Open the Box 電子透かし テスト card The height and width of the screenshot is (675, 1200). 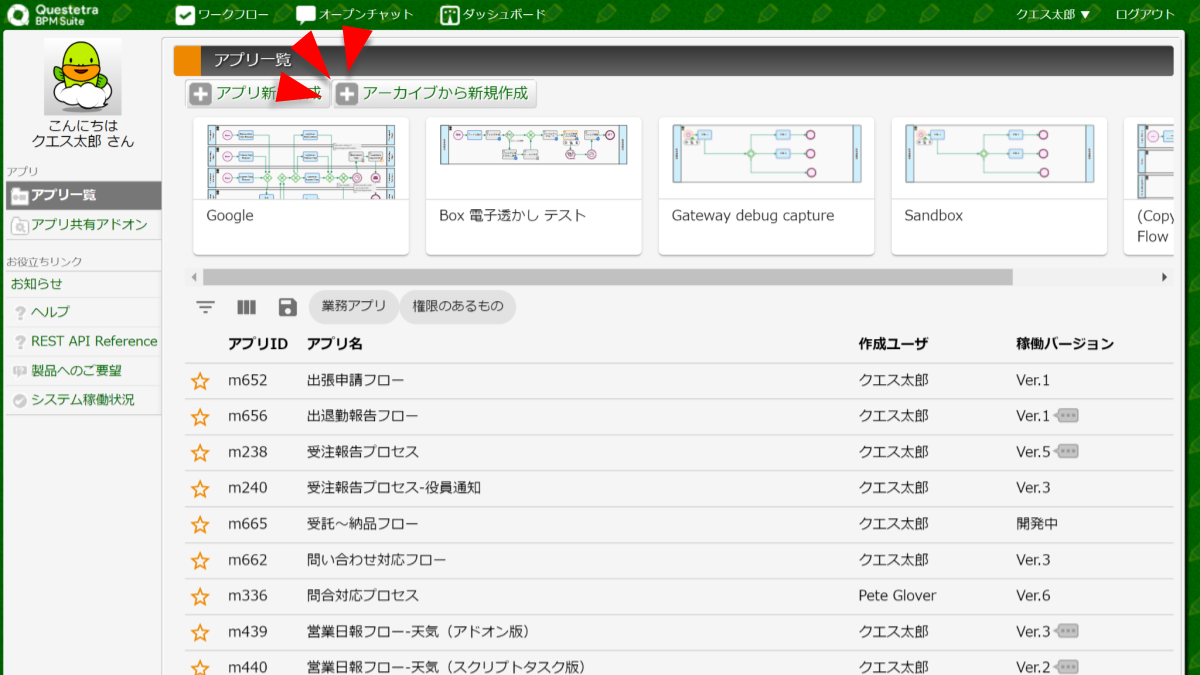coord(533,186)
